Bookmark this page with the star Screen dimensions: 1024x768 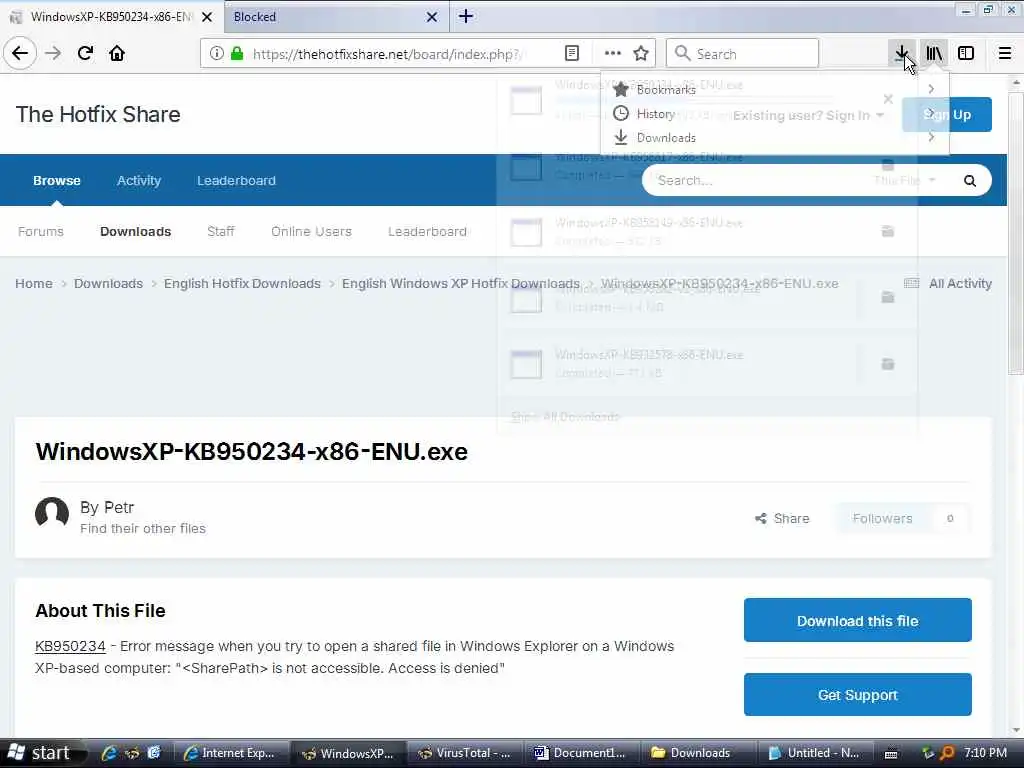coord(641,54)
